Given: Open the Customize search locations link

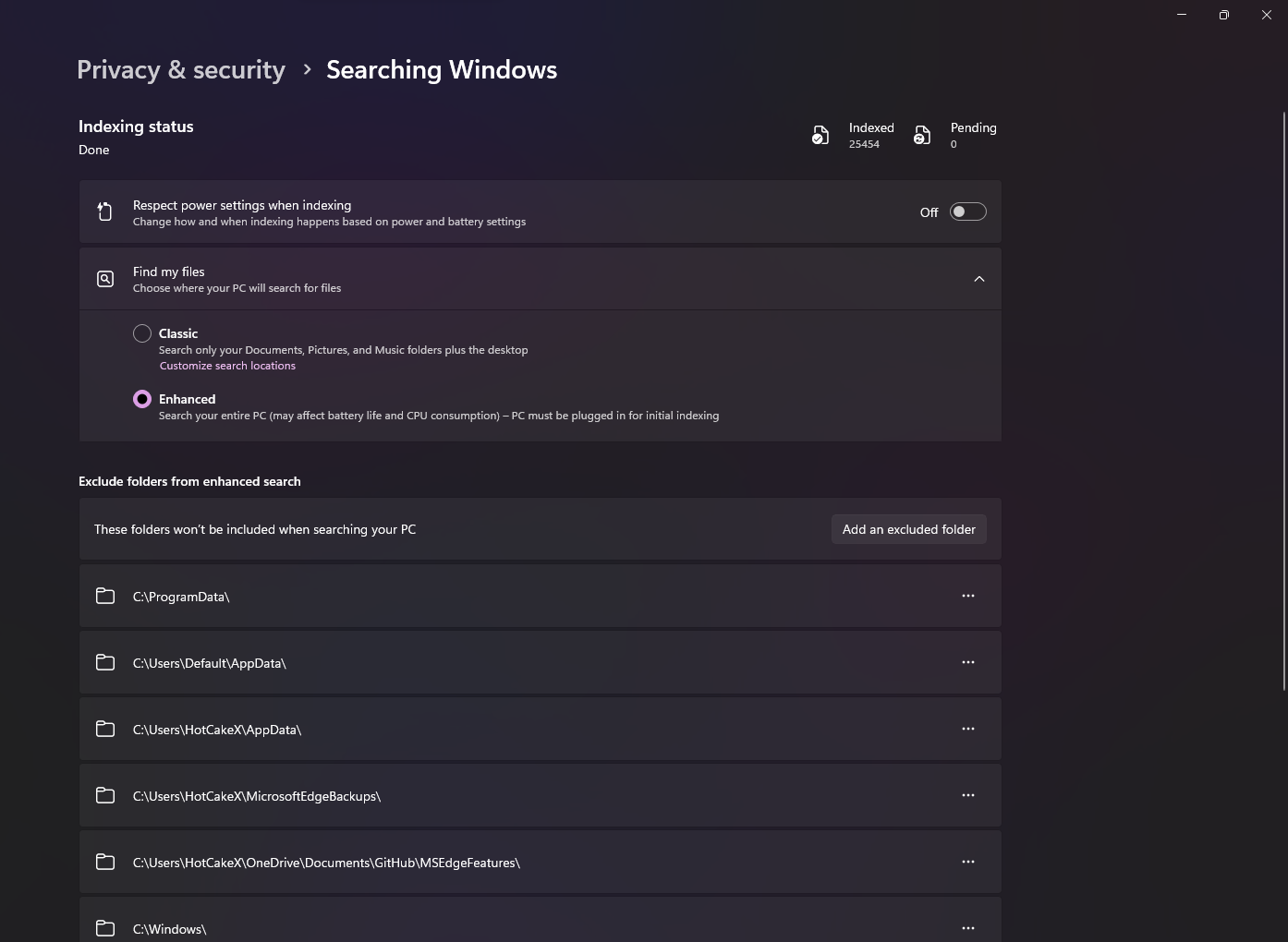Looking at the screenshot, I should point(227,365).
